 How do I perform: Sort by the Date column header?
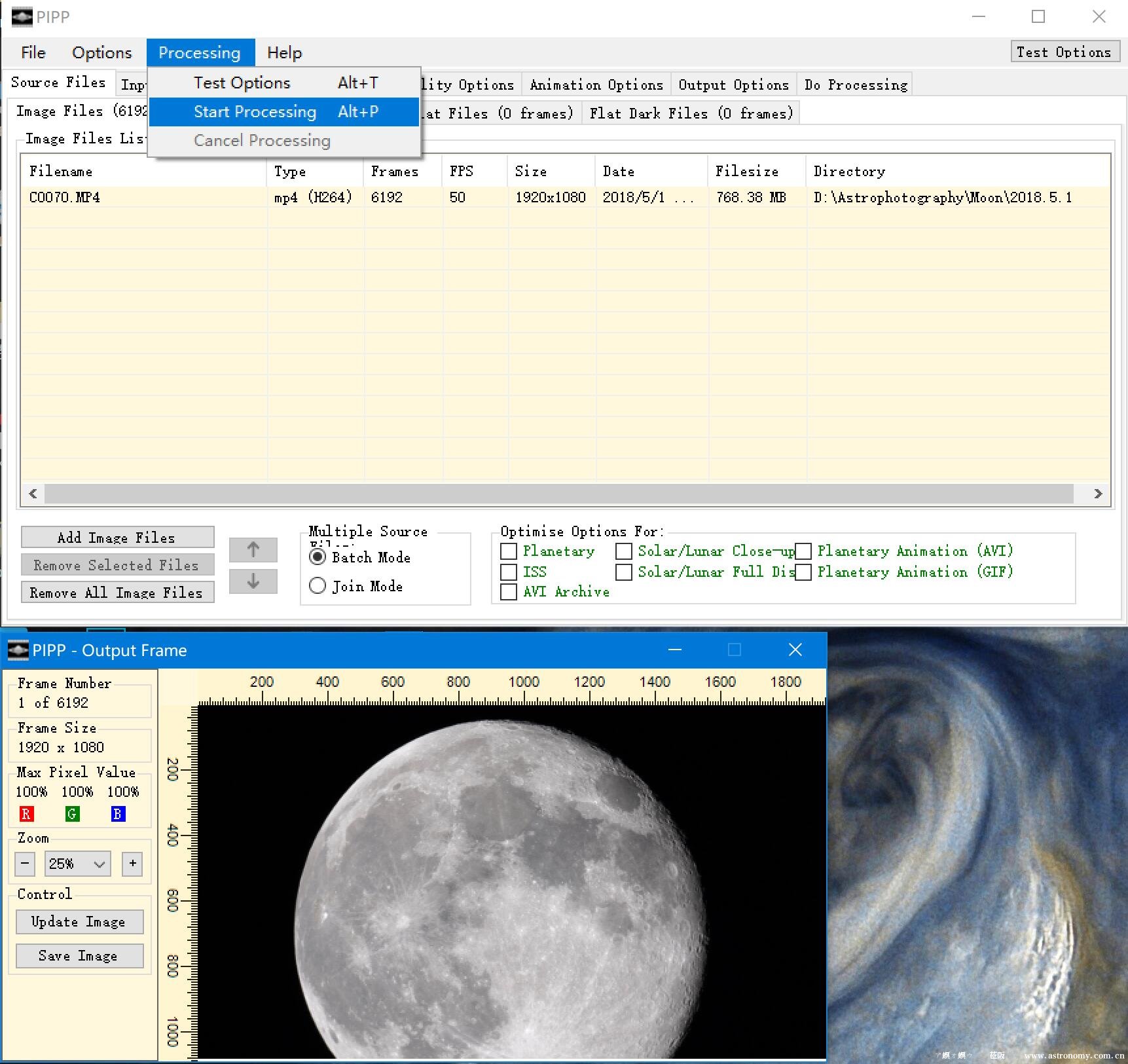651,172
